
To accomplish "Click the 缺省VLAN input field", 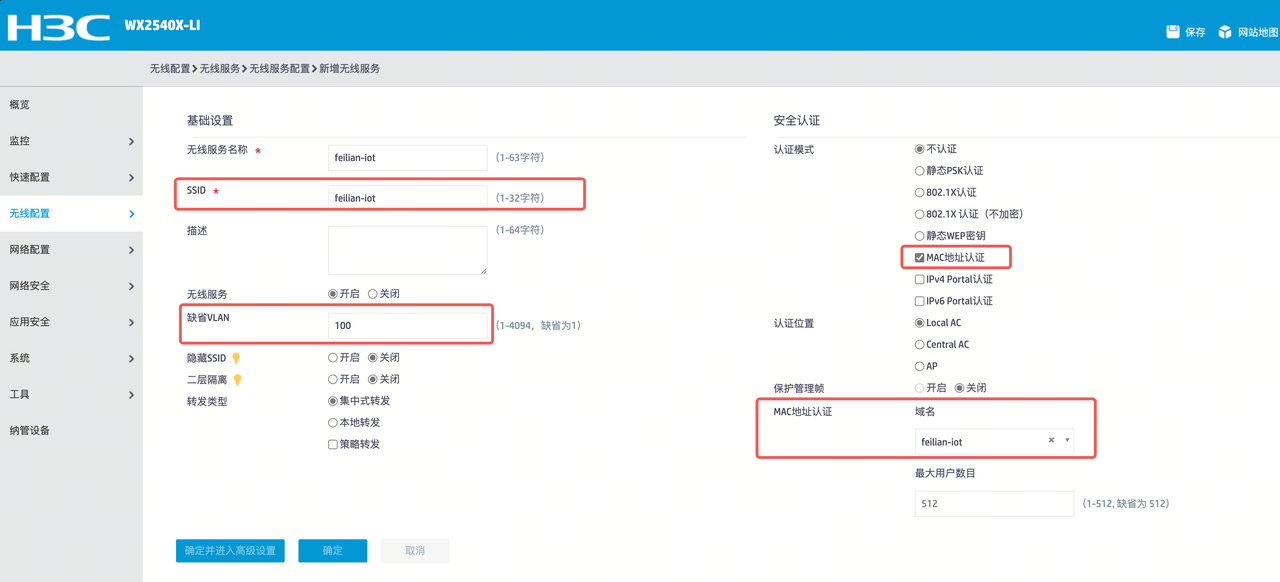I will point(408,326).
